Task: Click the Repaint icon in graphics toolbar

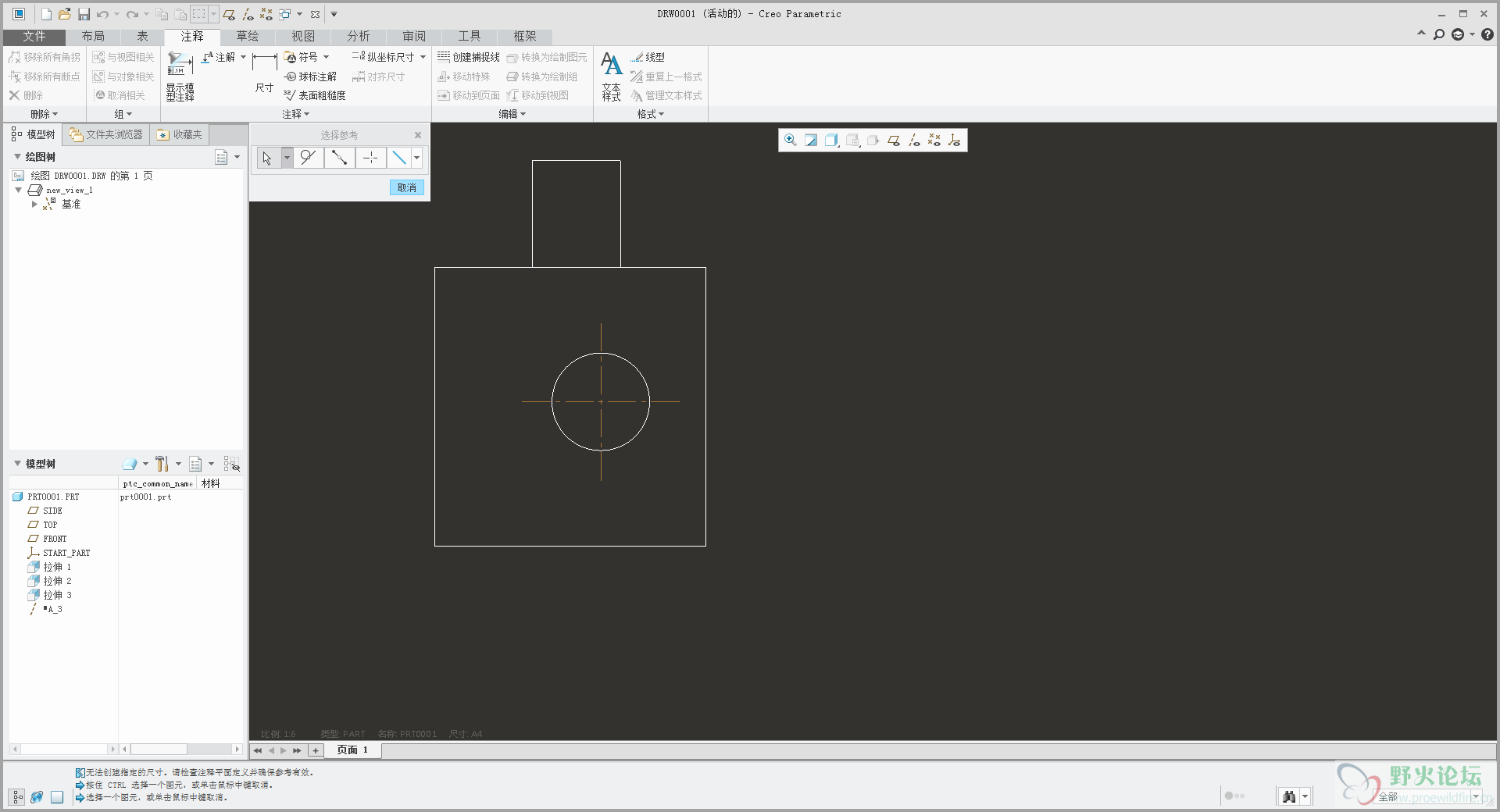Action: tap(811, 141)
